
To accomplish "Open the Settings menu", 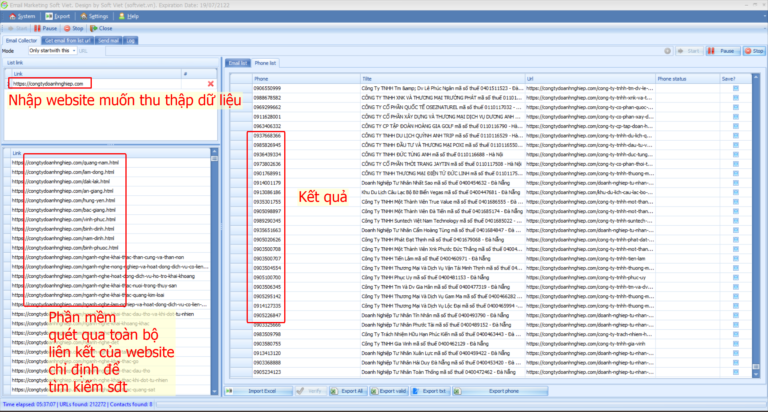I will [95, 16].
